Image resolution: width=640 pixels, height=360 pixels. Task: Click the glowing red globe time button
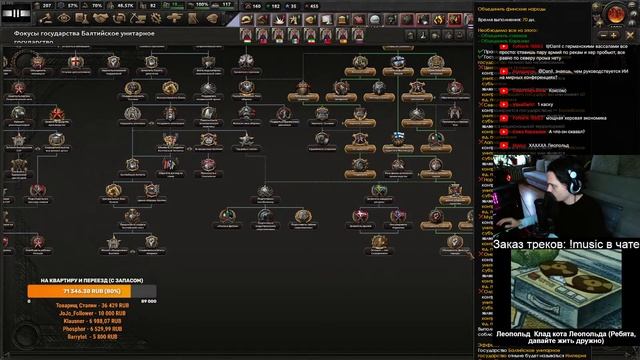pos(615,14)
